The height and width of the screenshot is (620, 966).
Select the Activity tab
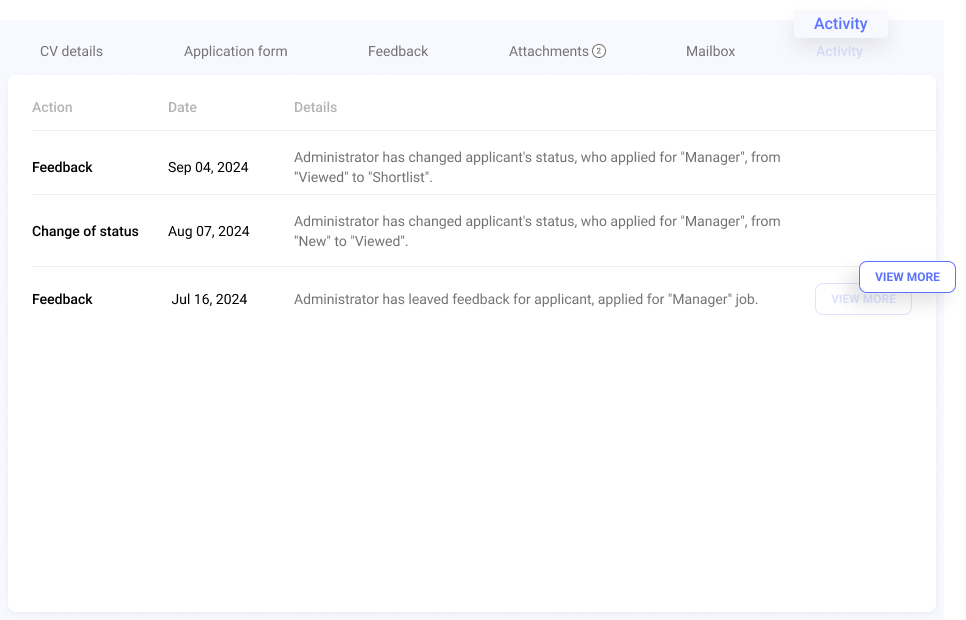(x=839, y=51)
